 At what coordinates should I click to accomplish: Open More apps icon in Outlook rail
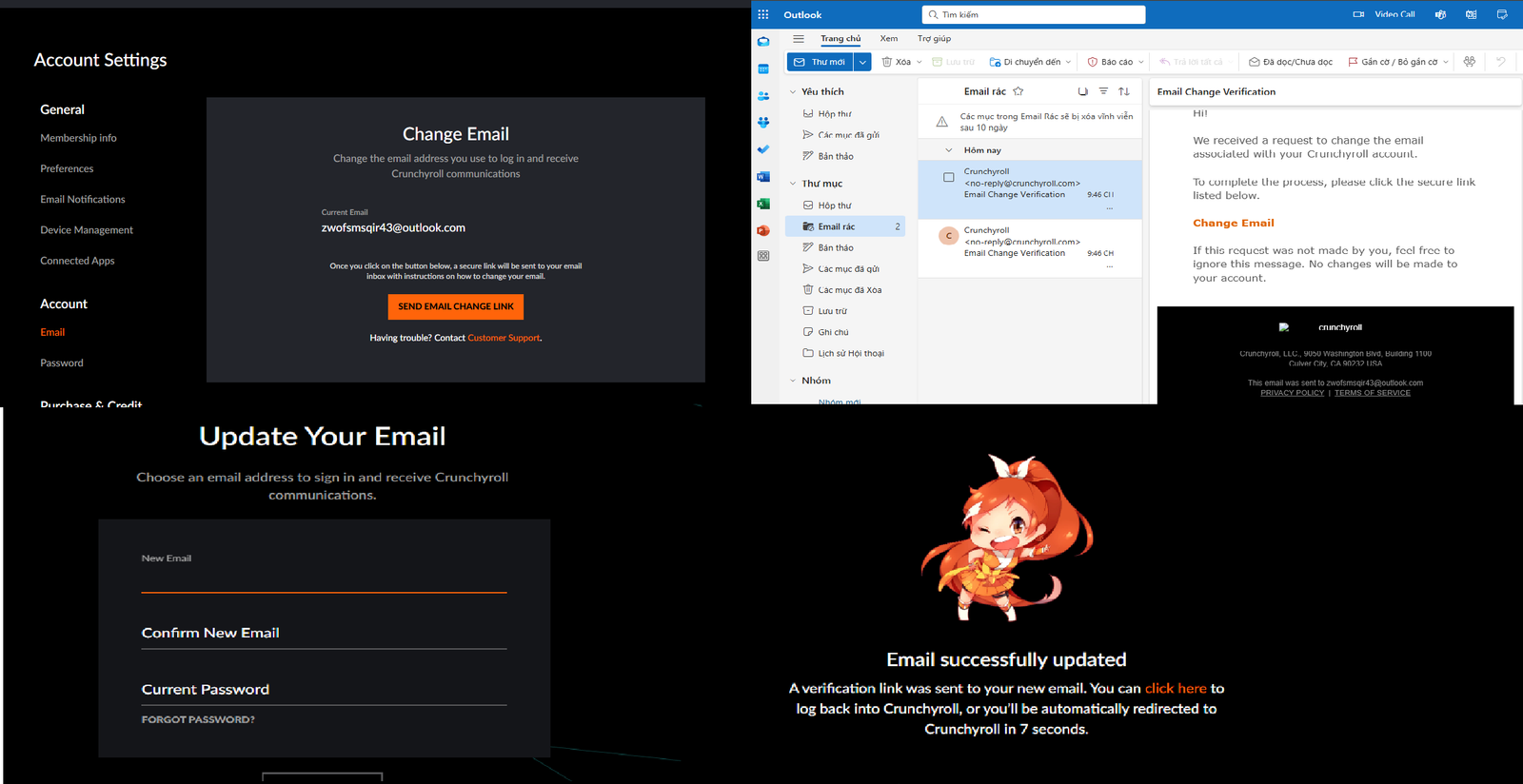click(763, 256)
